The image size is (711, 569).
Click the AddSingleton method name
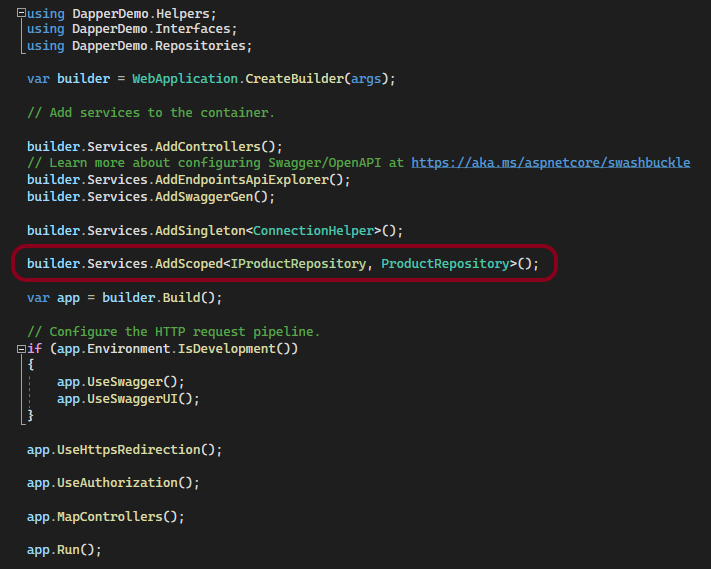tap(200, 231)
